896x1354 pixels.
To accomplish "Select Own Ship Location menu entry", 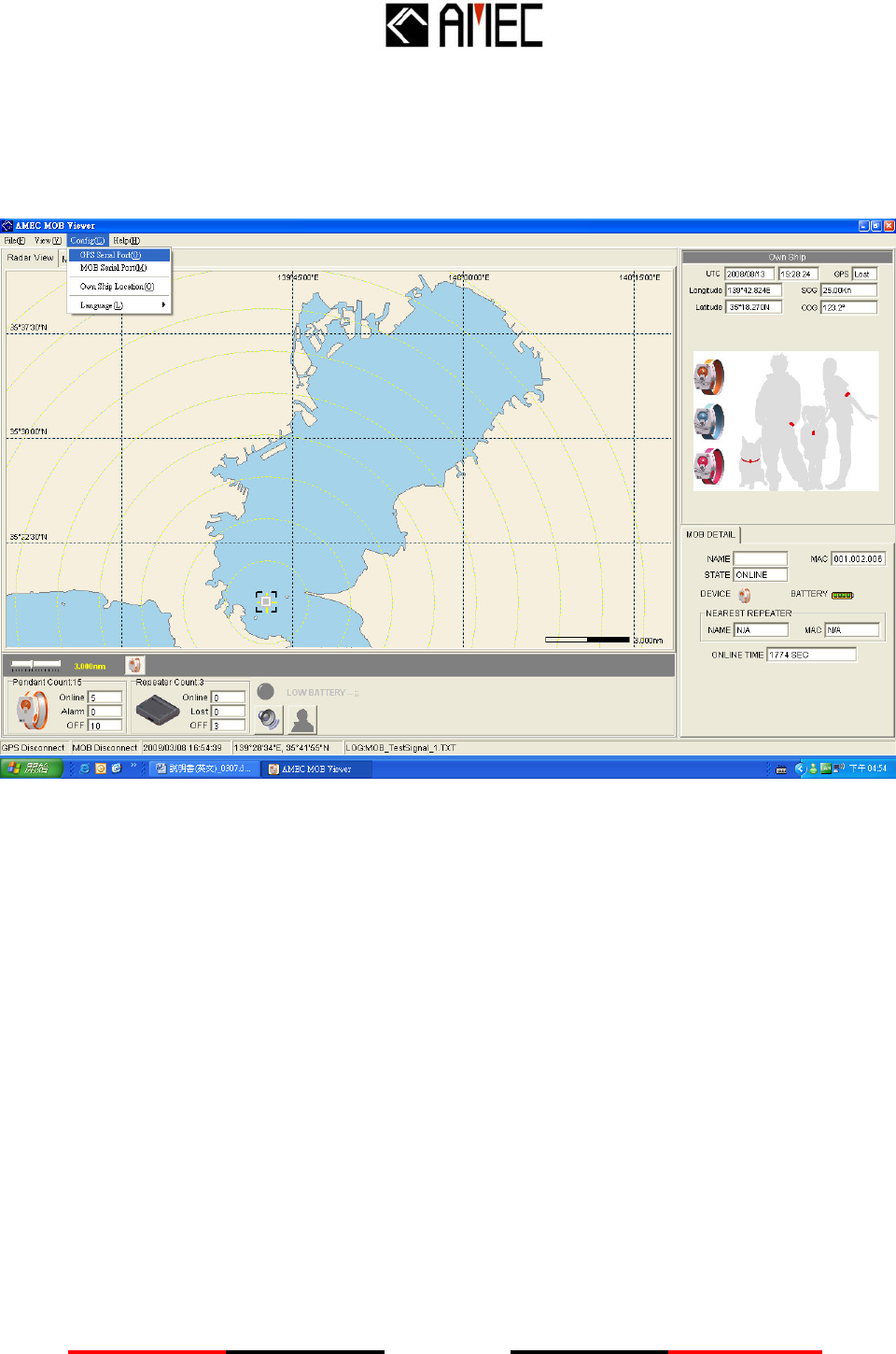I will coord(119,287).
